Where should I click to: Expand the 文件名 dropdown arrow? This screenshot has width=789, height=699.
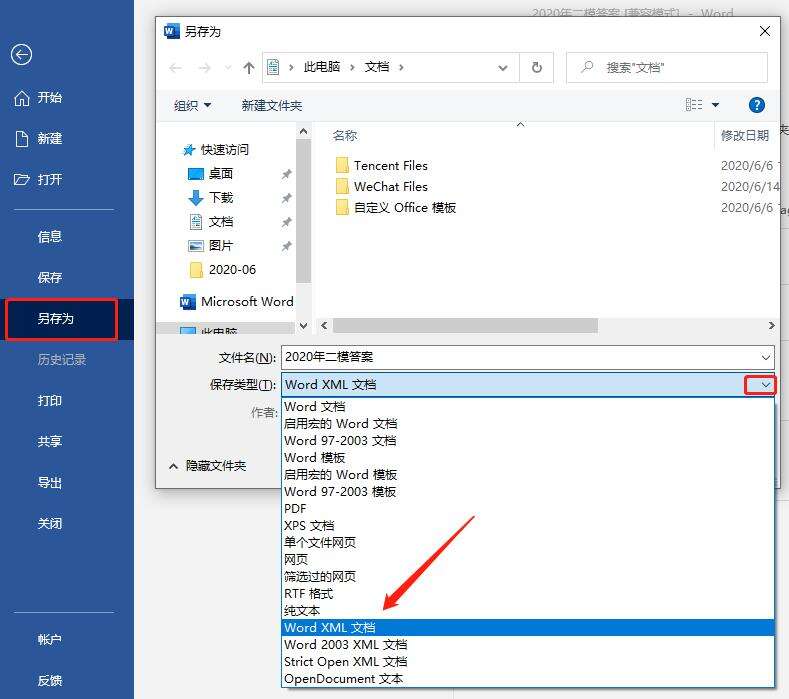click(x=765, y=357)
